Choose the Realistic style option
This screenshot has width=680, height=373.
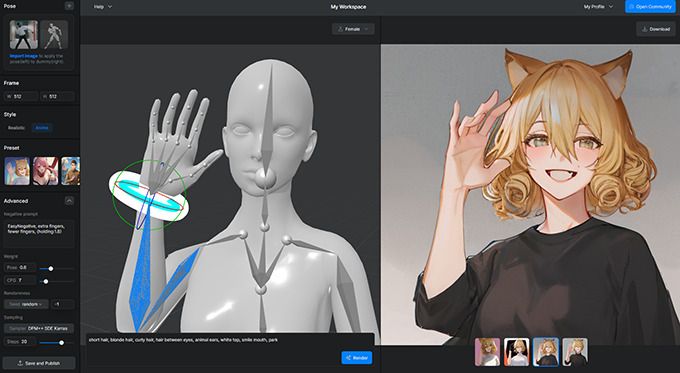(16, 128)
